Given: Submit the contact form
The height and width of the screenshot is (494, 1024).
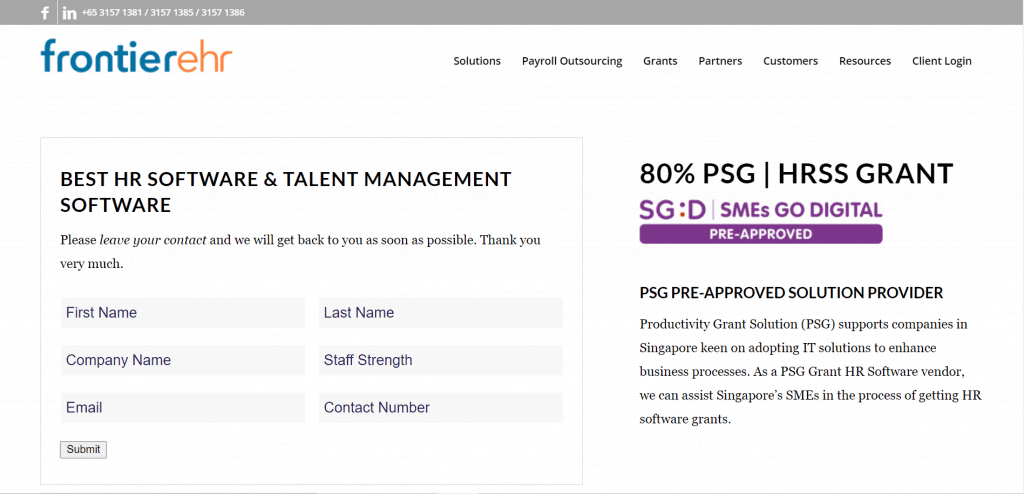Looking at the screenshot, I should pos(84,450).
